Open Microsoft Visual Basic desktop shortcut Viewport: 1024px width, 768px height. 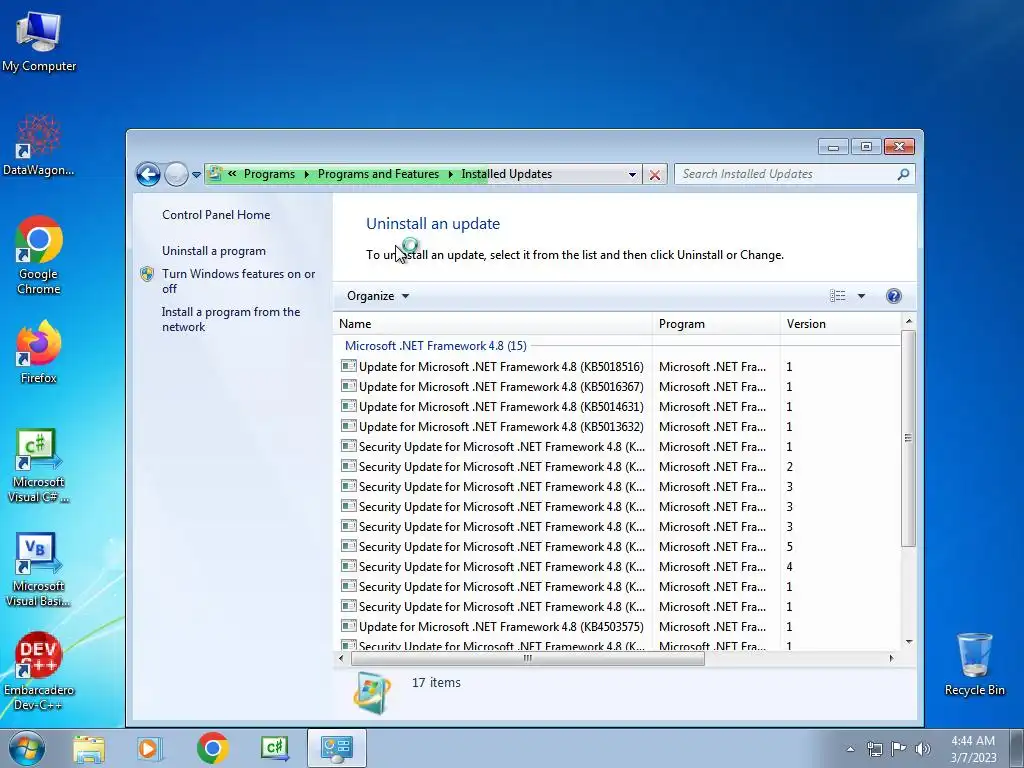pos(39,569)
